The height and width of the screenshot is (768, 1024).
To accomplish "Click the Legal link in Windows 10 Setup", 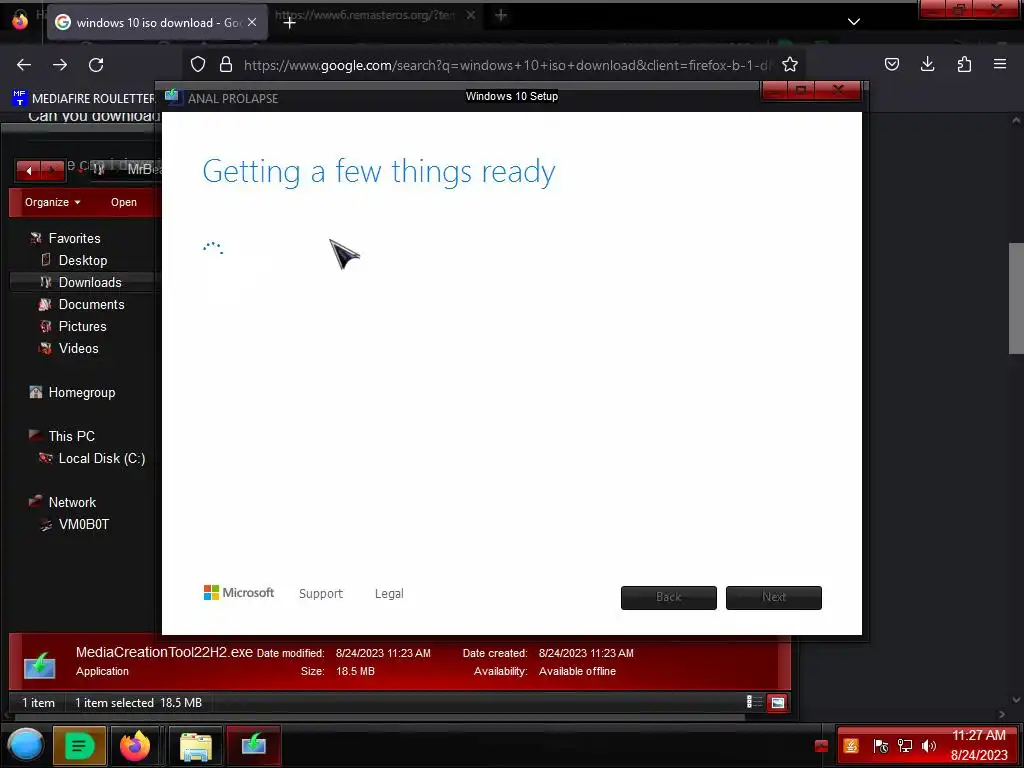I will [x=389, y=594].
